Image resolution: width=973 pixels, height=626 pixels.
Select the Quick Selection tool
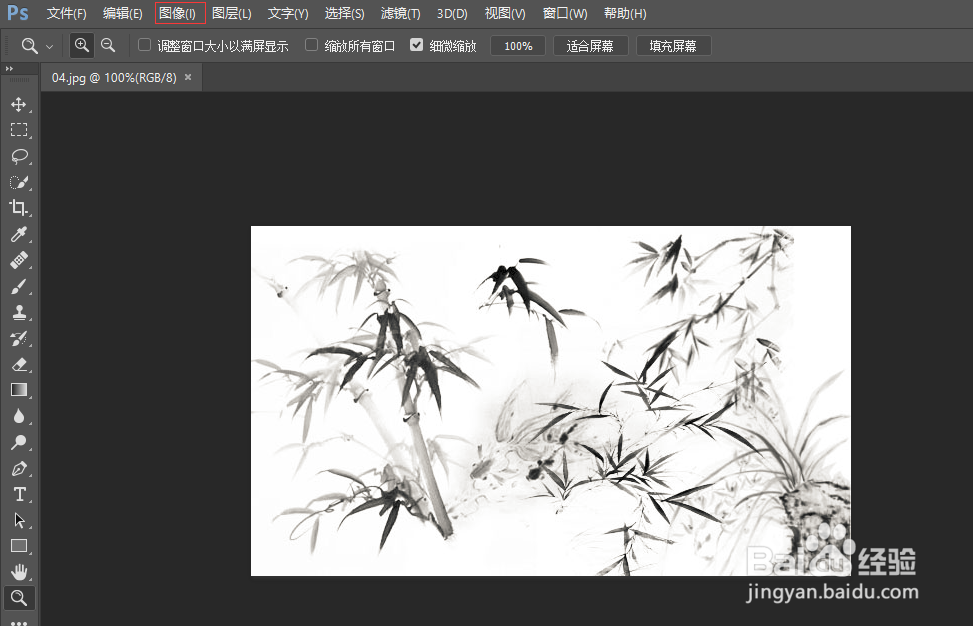tap(19, 182)
